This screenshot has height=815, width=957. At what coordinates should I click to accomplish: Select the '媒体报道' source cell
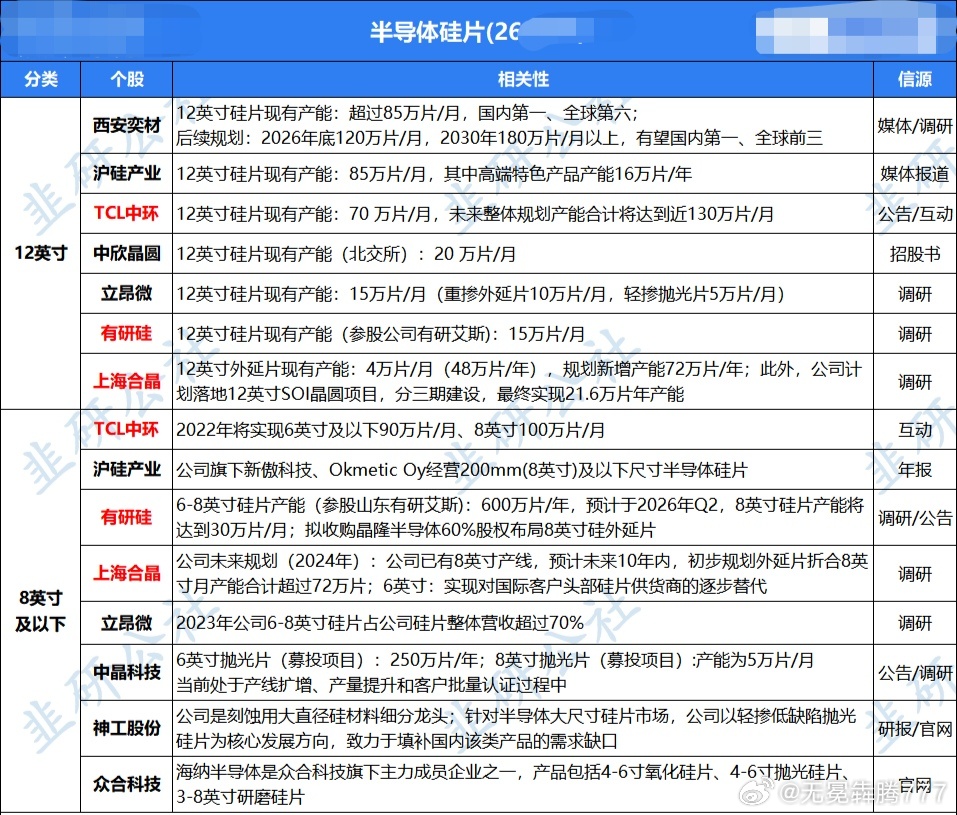(x=914, y=174)
